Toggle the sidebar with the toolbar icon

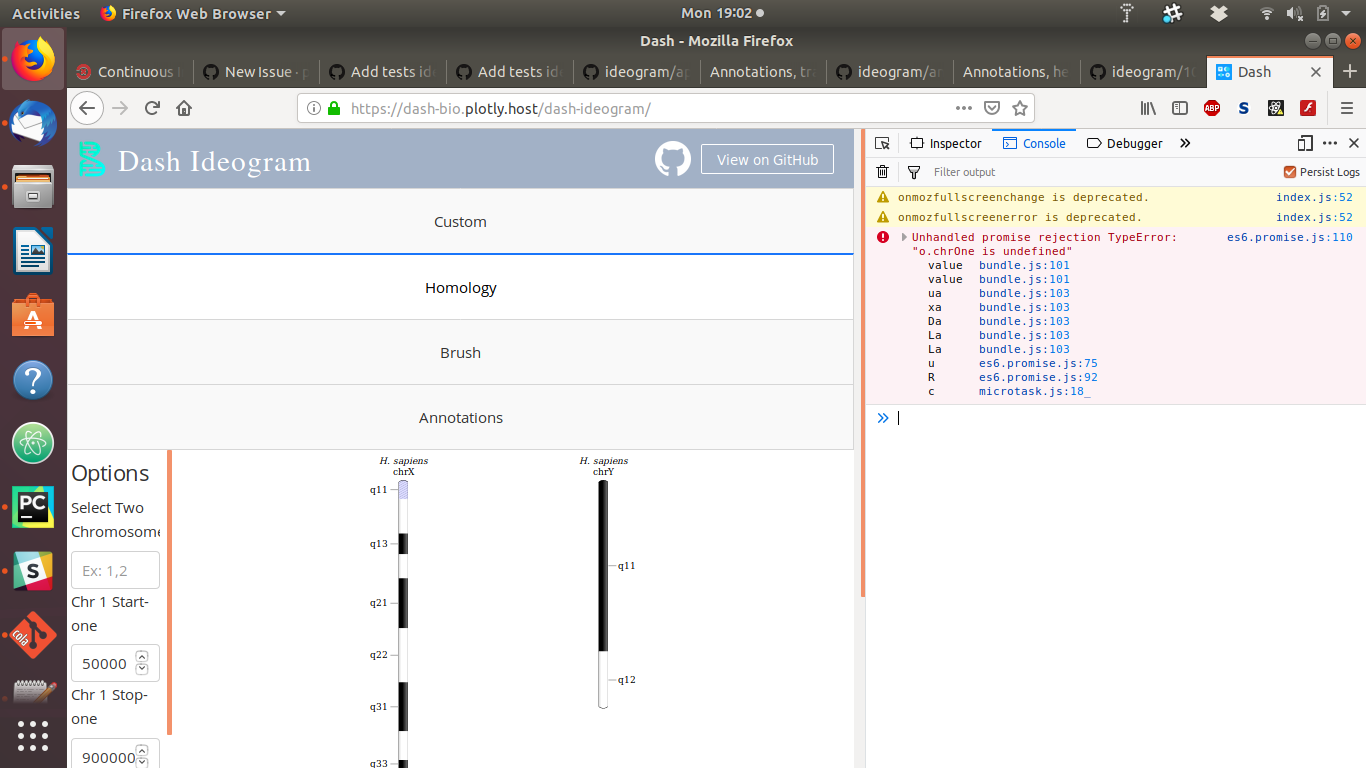1180,108
